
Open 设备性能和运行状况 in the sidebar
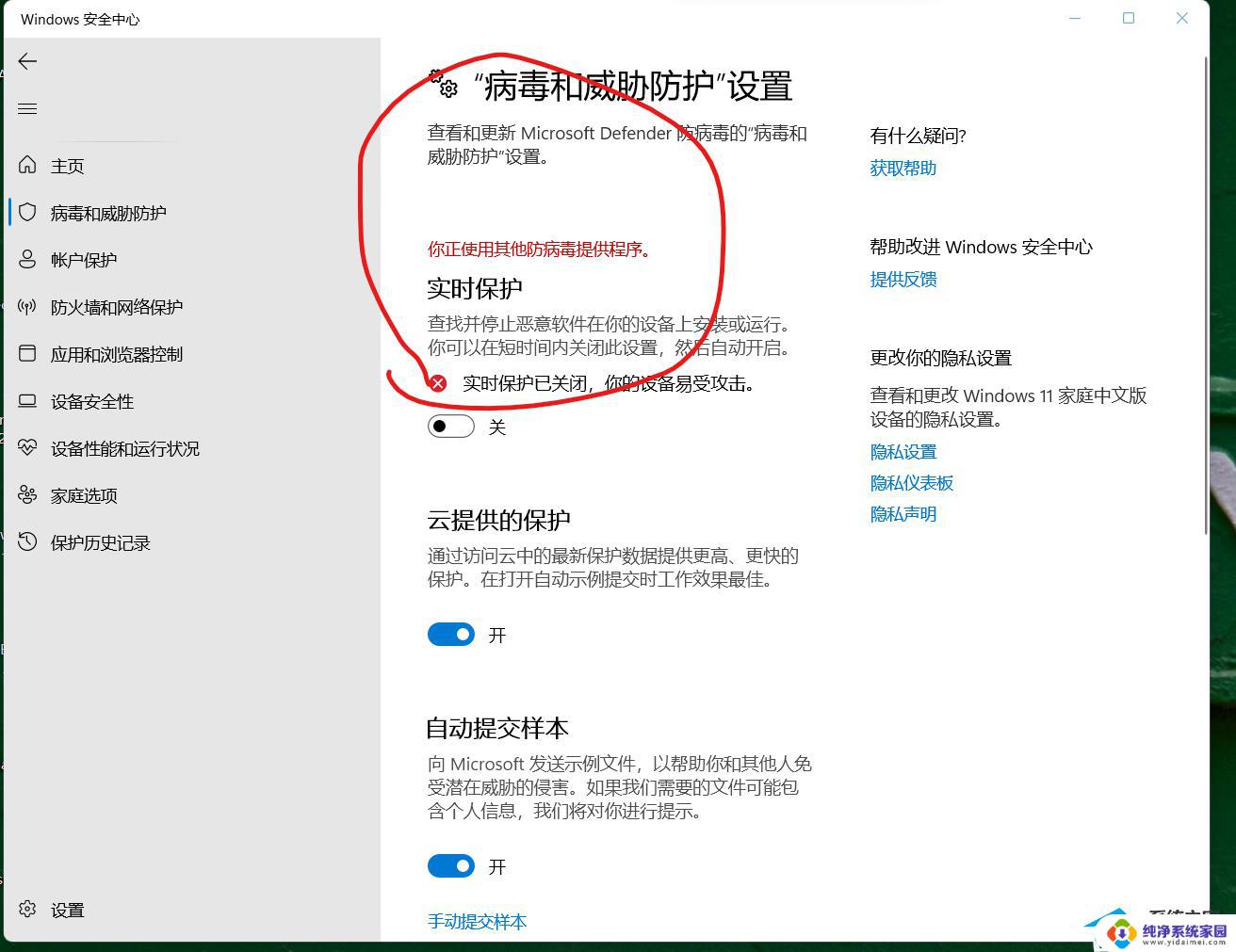125,448
